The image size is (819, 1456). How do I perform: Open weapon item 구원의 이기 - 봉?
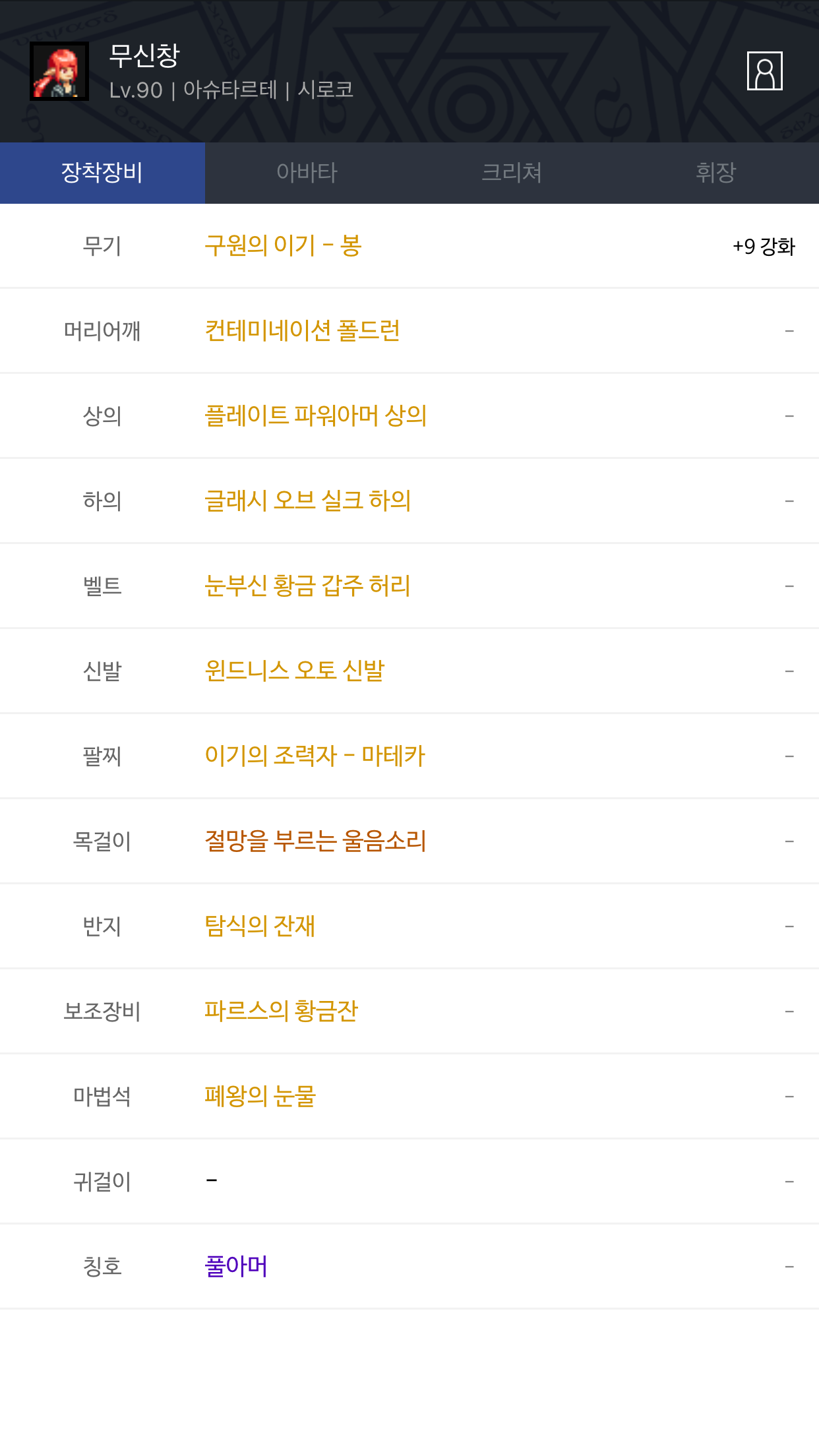pos(283,246)
